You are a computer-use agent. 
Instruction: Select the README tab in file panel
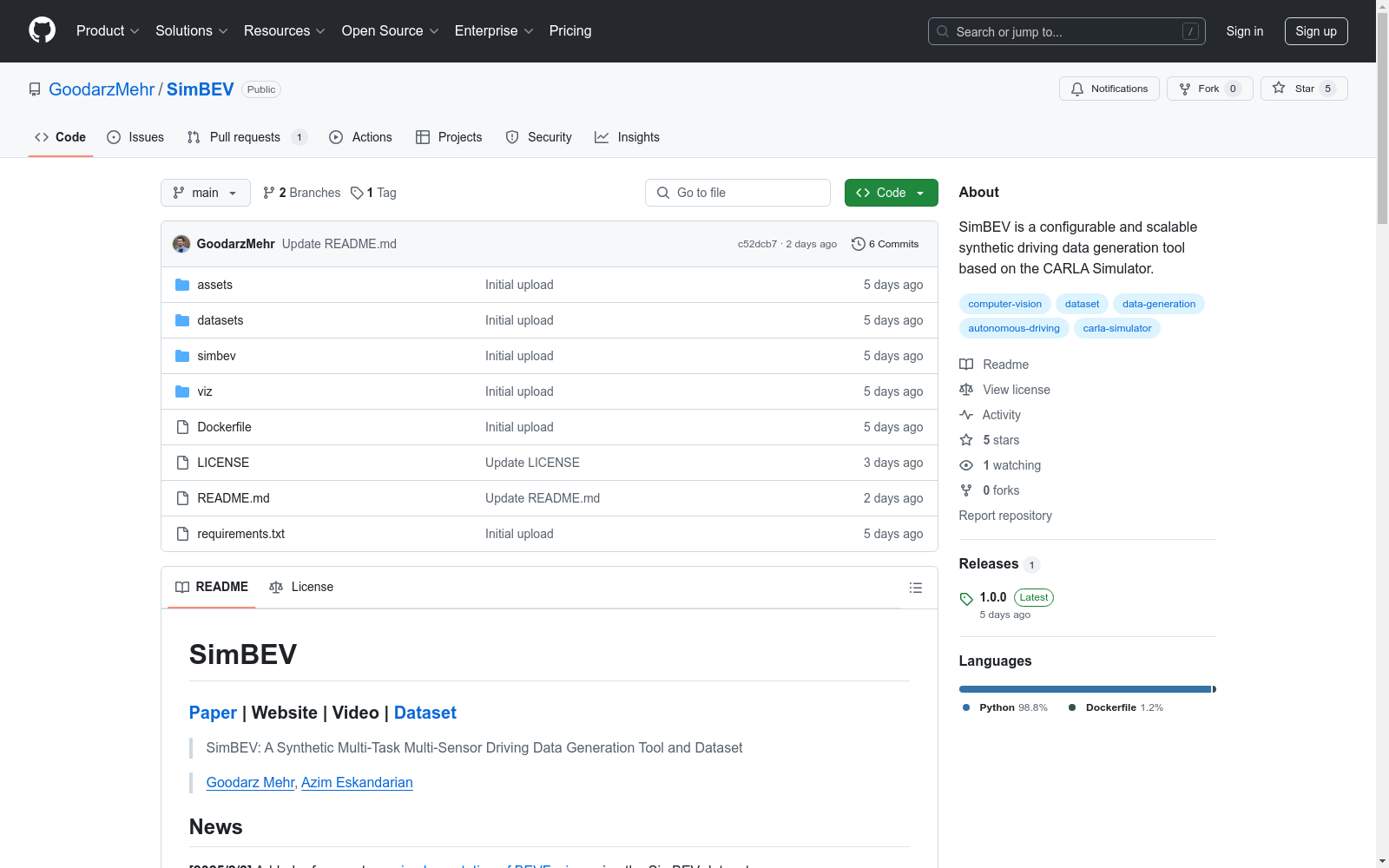212,587
